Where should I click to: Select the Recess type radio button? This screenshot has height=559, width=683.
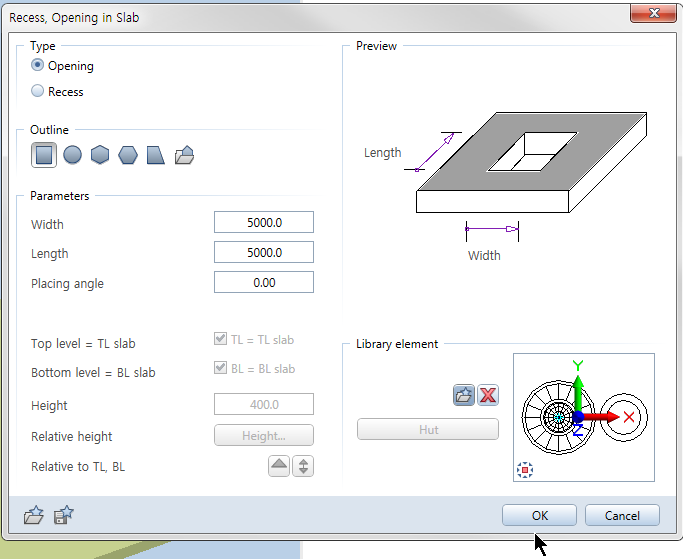coord(38,92)
